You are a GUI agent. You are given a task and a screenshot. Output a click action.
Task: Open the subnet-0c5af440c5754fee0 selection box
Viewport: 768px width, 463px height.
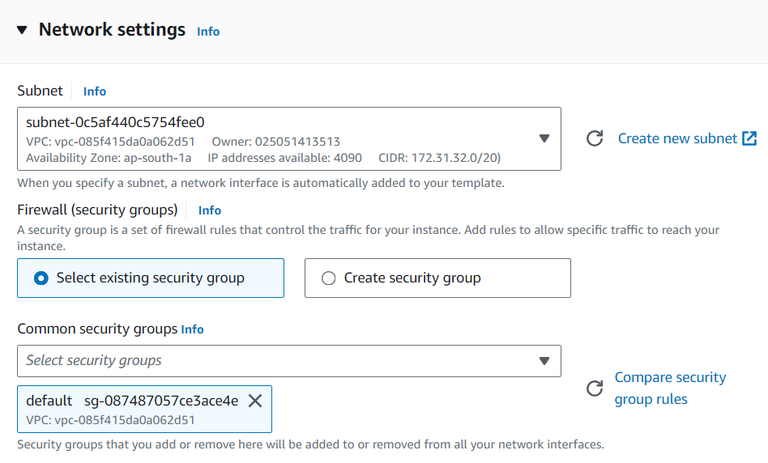coord(280,139)
